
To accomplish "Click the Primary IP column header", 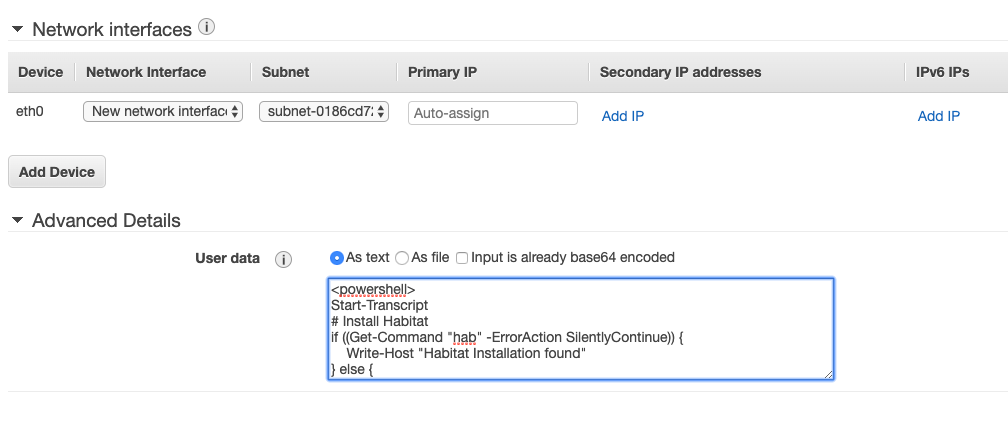I will (x=442, y=72).
